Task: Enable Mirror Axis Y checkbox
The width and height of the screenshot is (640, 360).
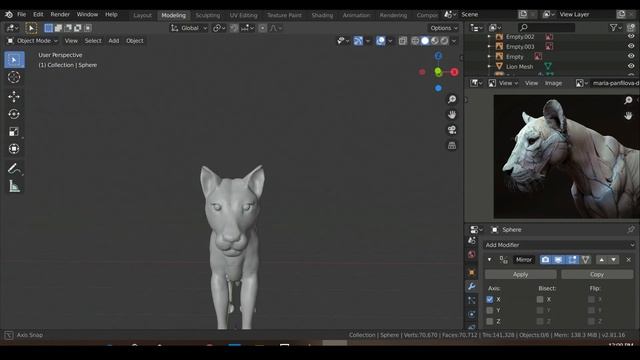Action: tap(490, 310)
